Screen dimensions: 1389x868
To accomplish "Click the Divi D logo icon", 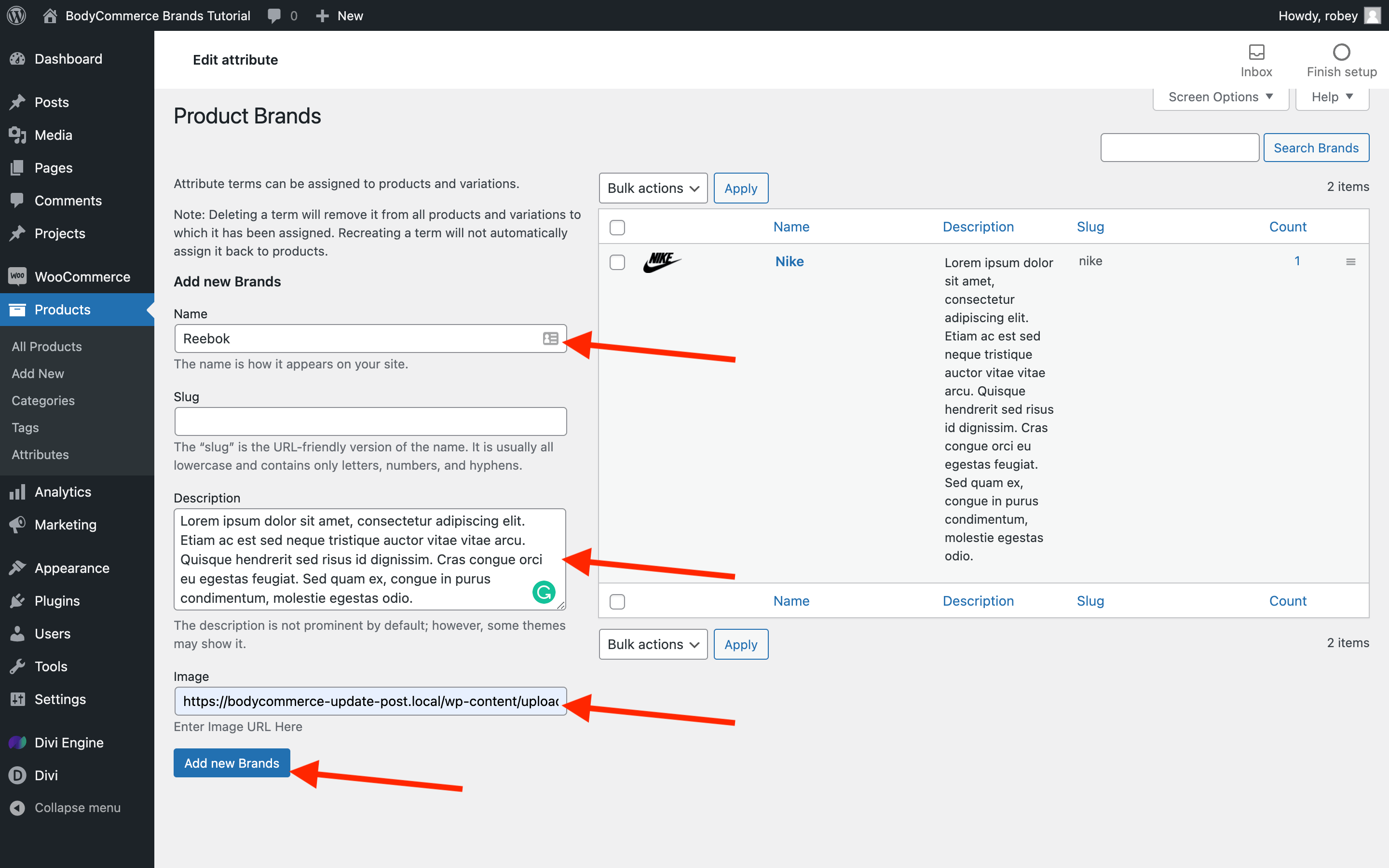I will pyautogui.click(x=18, y=775).
